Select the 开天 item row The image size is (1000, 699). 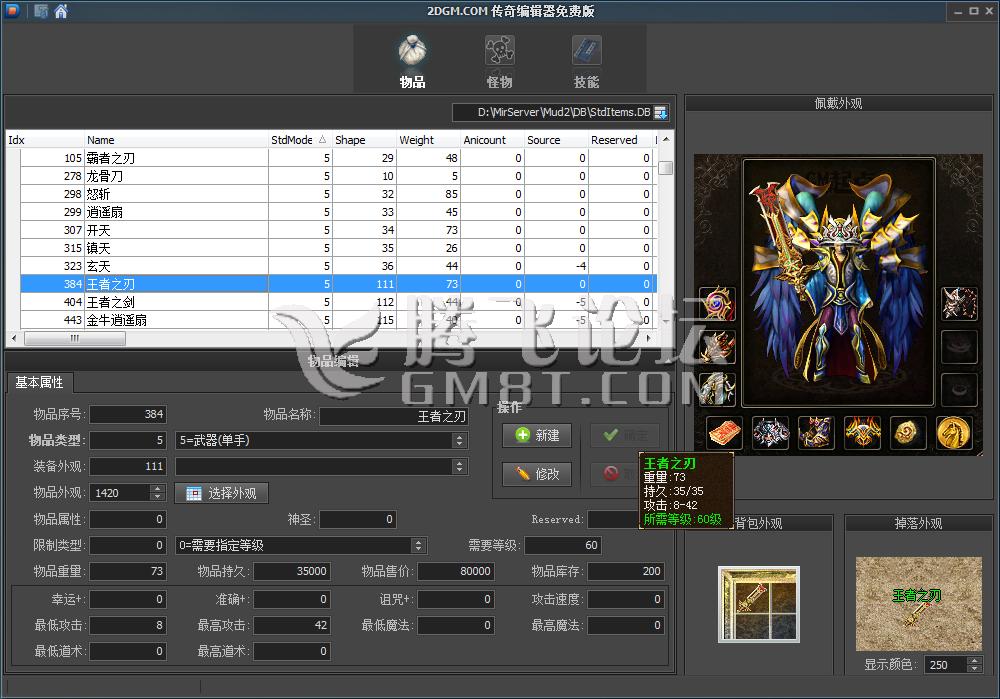coord(338,230)
